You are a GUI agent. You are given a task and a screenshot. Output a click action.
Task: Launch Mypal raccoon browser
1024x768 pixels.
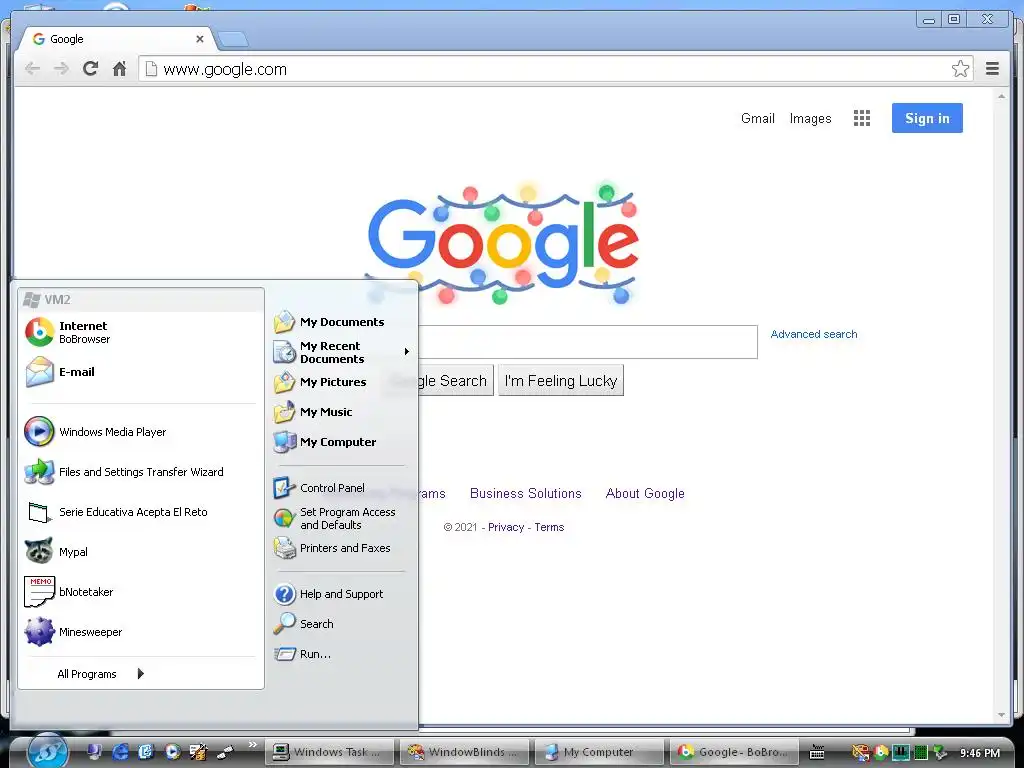tap(140, 552)
